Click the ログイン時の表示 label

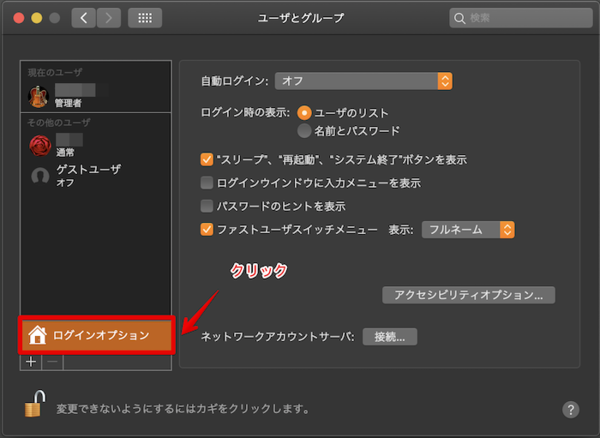[245, 112]
